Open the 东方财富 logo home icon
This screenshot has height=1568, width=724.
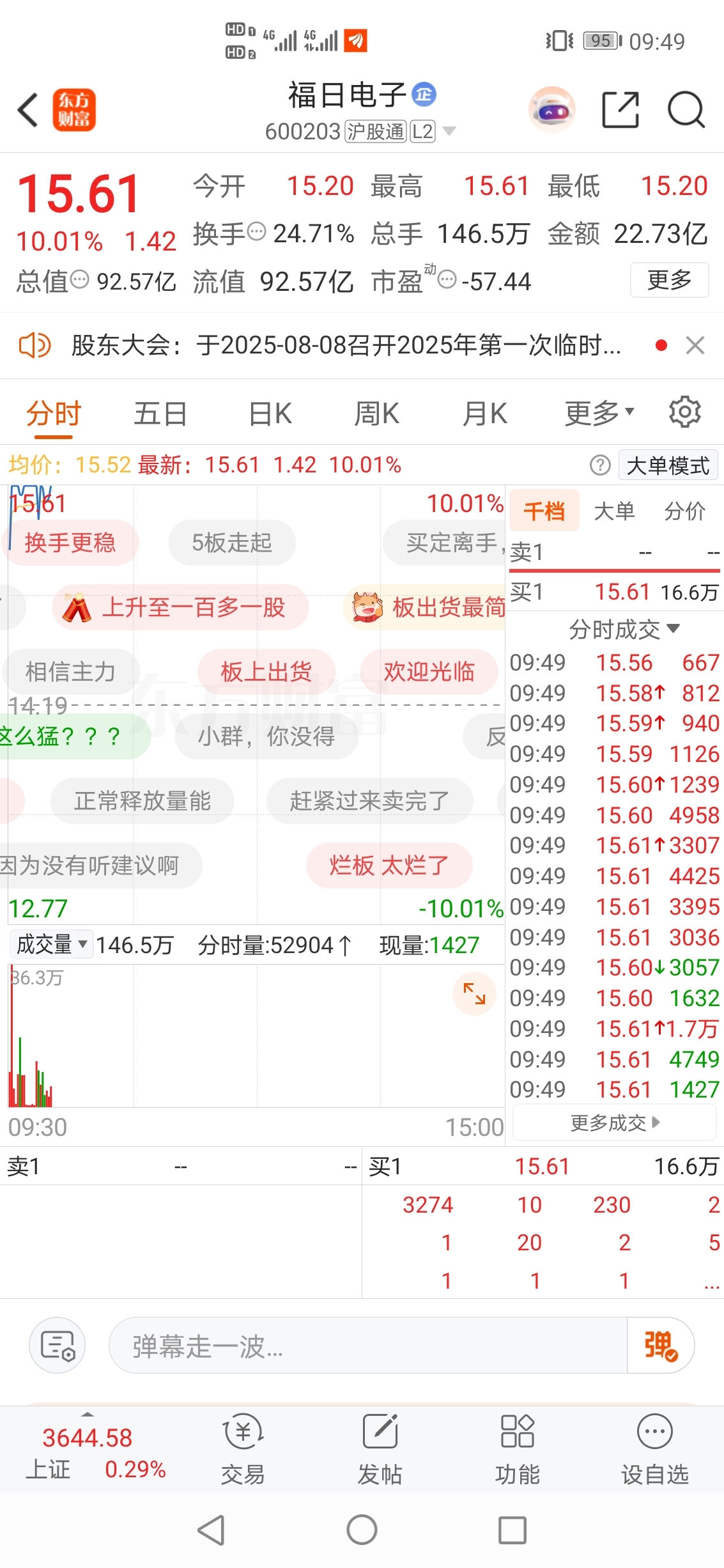coord(74,110)
